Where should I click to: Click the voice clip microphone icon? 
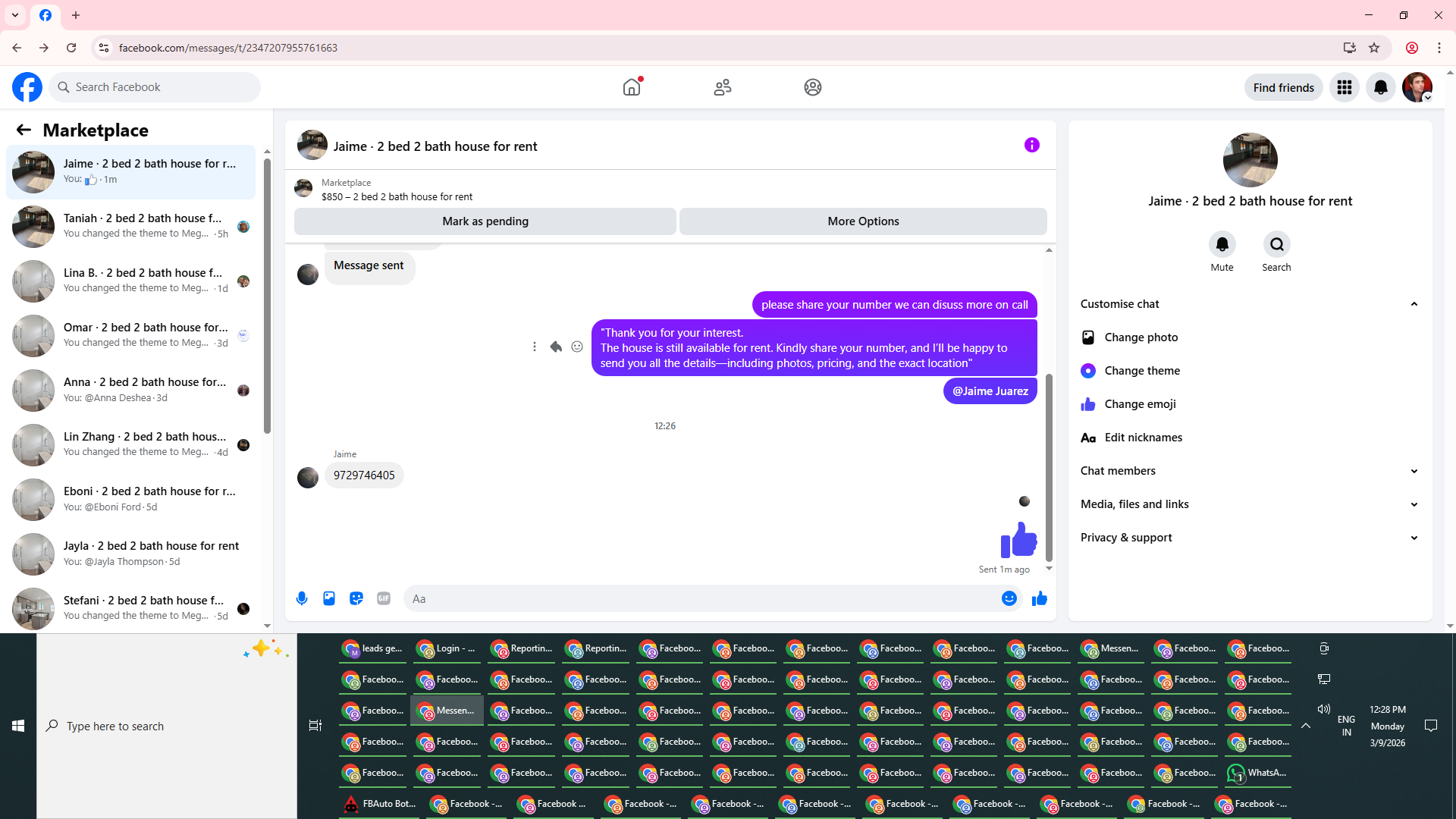(302, 598)
